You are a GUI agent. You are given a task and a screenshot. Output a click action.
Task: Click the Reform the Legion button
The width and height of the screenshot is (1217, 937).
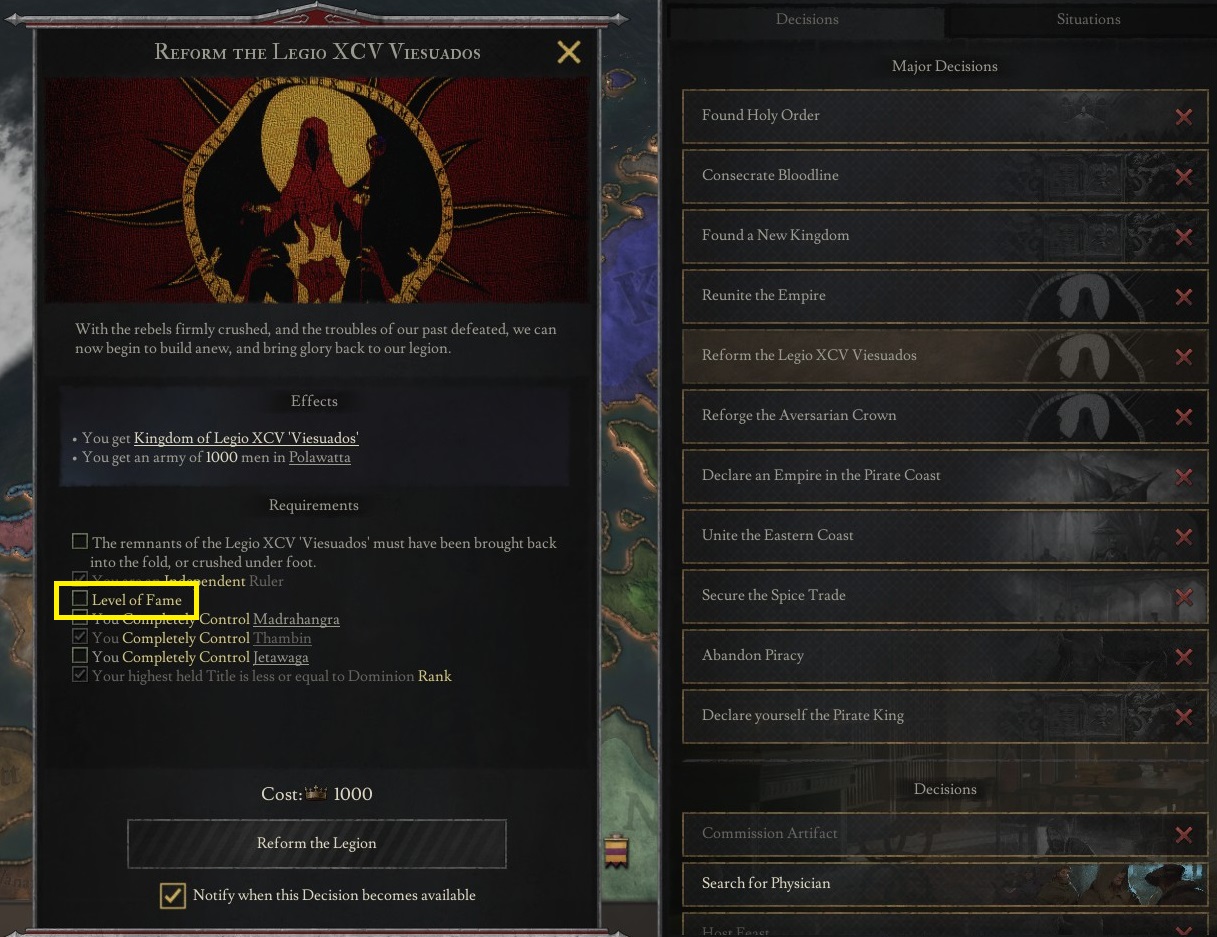[x=317, y=843]
